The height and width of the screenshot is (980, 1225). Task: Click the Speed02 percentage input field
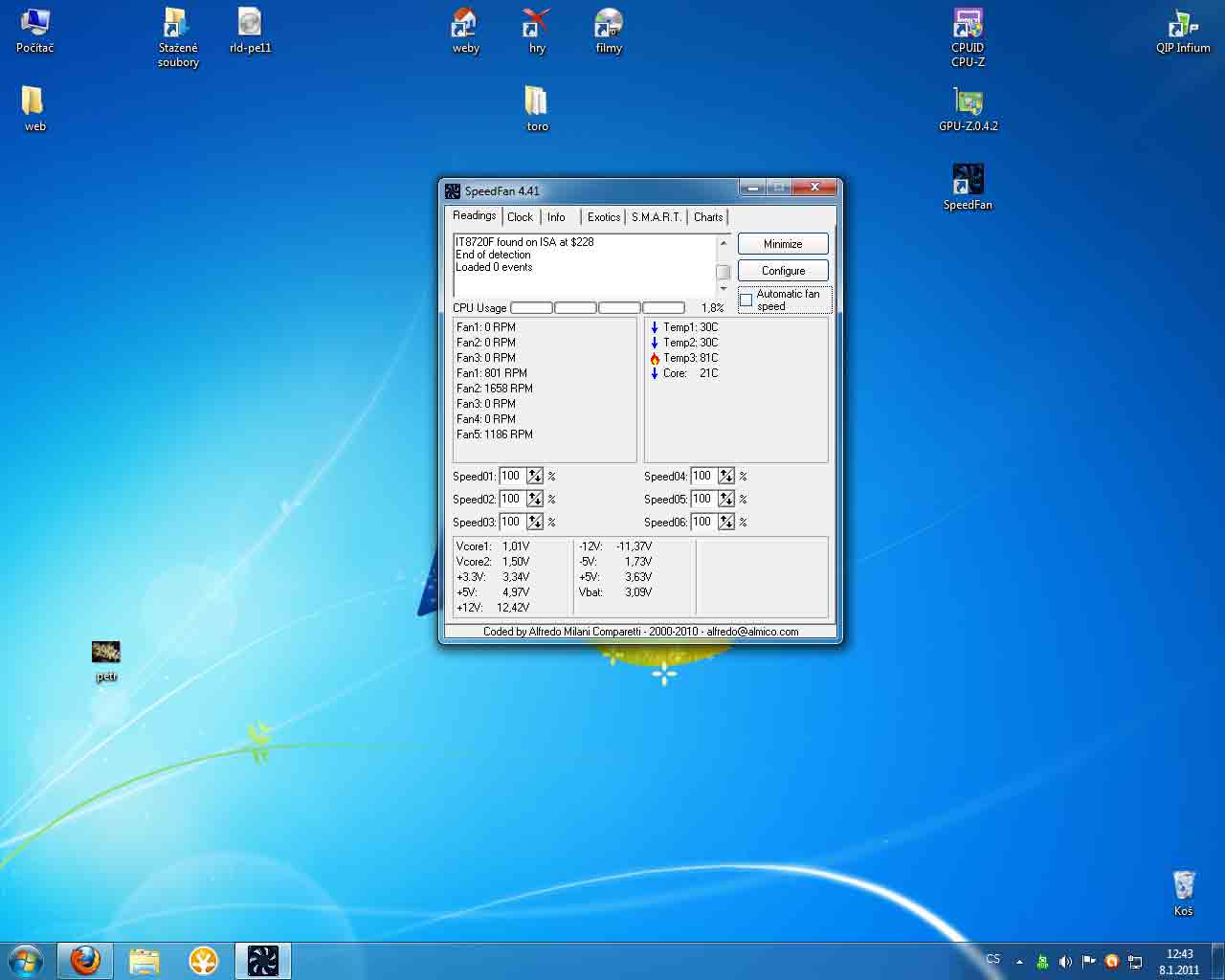pyautogui.click(x=512, y=499)
